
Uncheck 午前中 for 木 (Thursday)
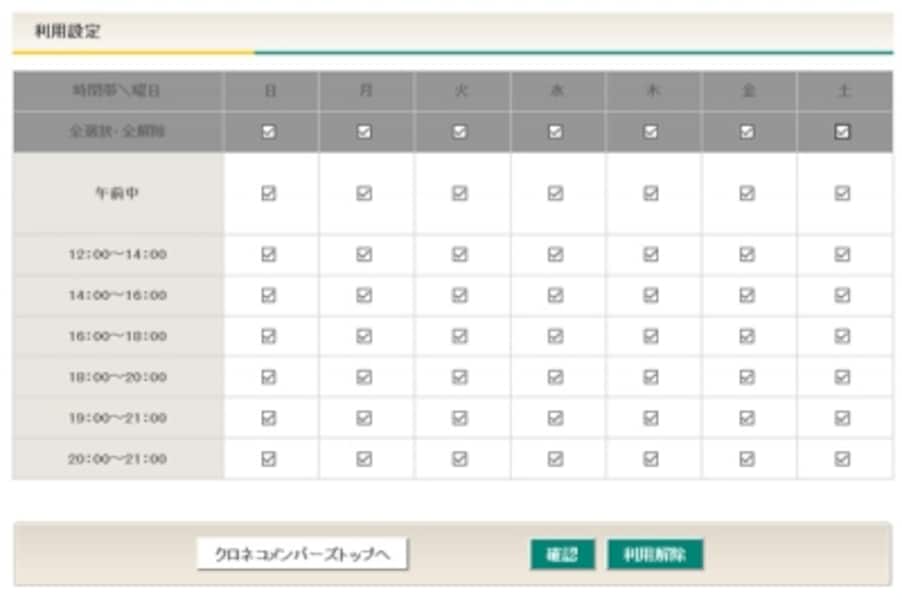651,193
